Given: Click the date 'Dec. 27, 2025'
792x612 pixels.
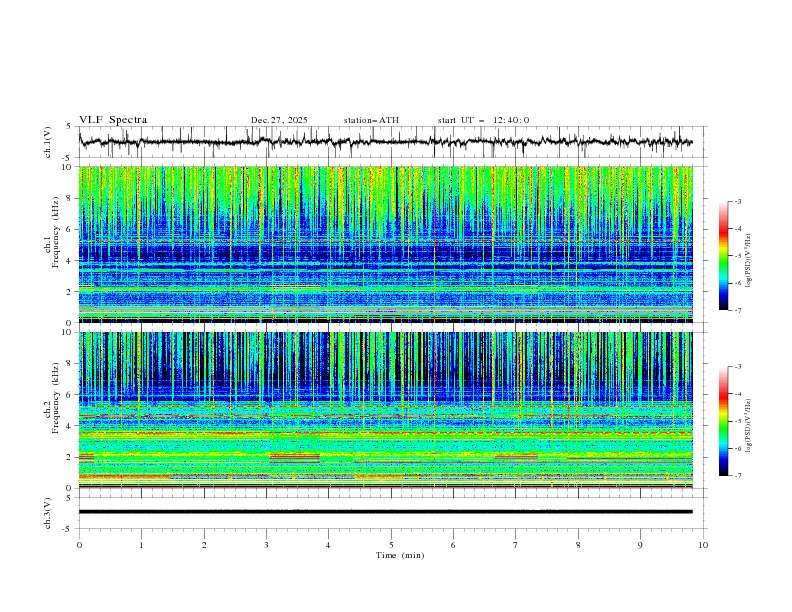Looking at the screenshot, I should [x=279, y=120].
